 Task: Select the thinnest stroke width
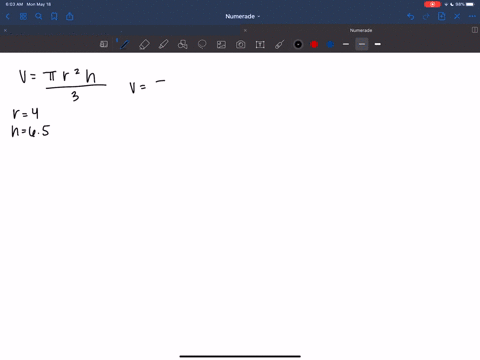click(x=346, y=44)
